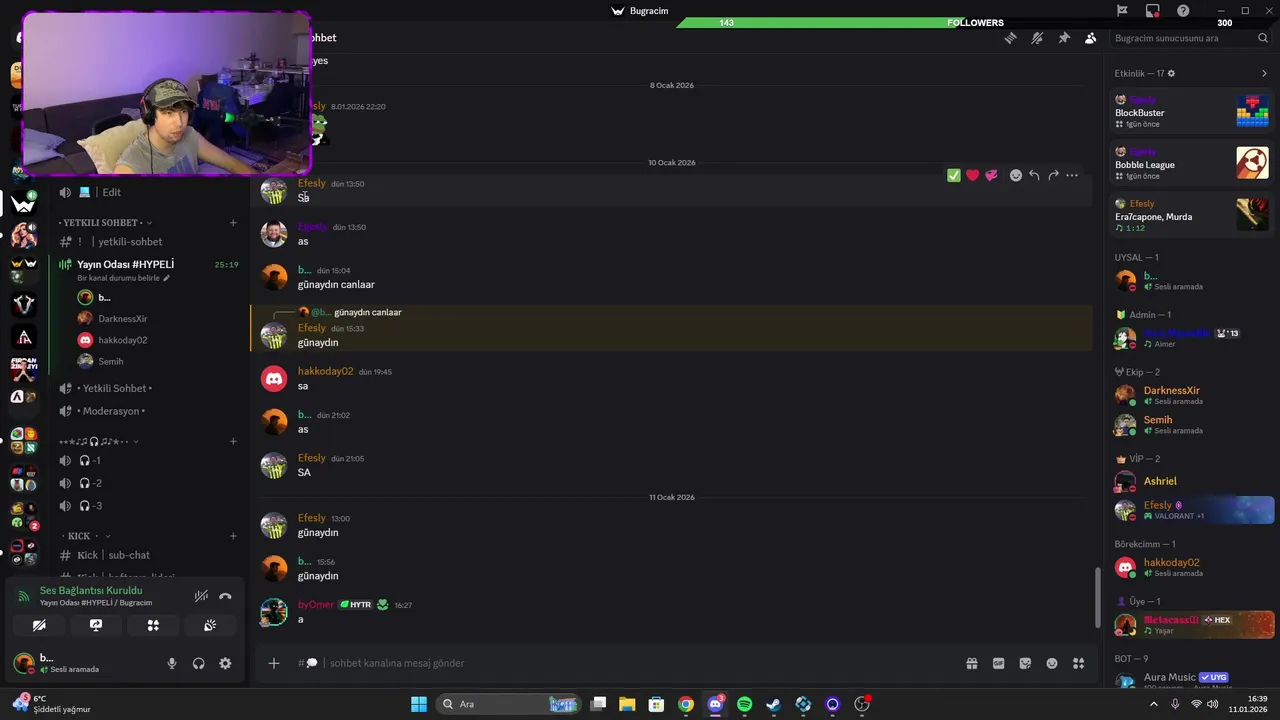This screenshot has height=720, width=1280.
Task: Open apps launcher in message bar
Action: [x=1078, y=663]
